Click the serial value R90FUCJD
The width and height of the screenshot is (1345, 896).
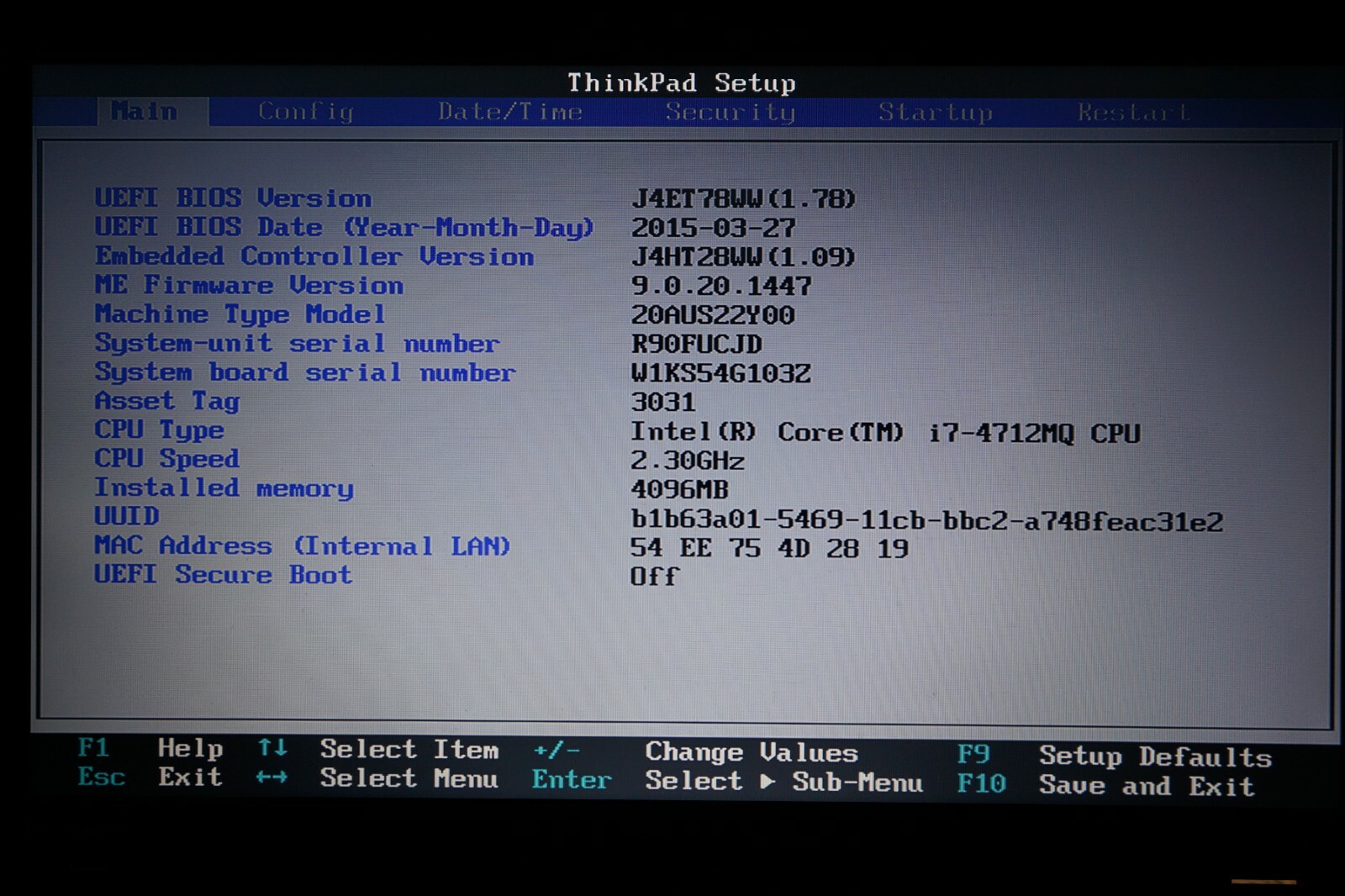[697, 345]
